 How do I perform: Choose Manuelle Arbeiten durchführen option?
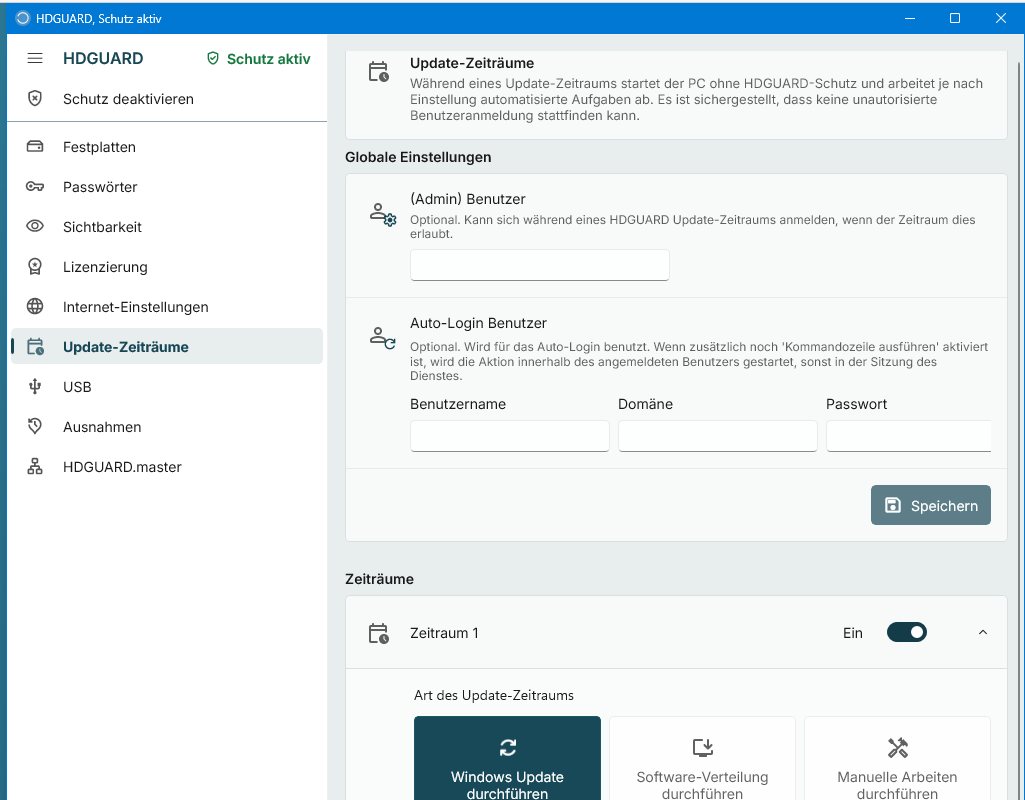coord(897,758)
